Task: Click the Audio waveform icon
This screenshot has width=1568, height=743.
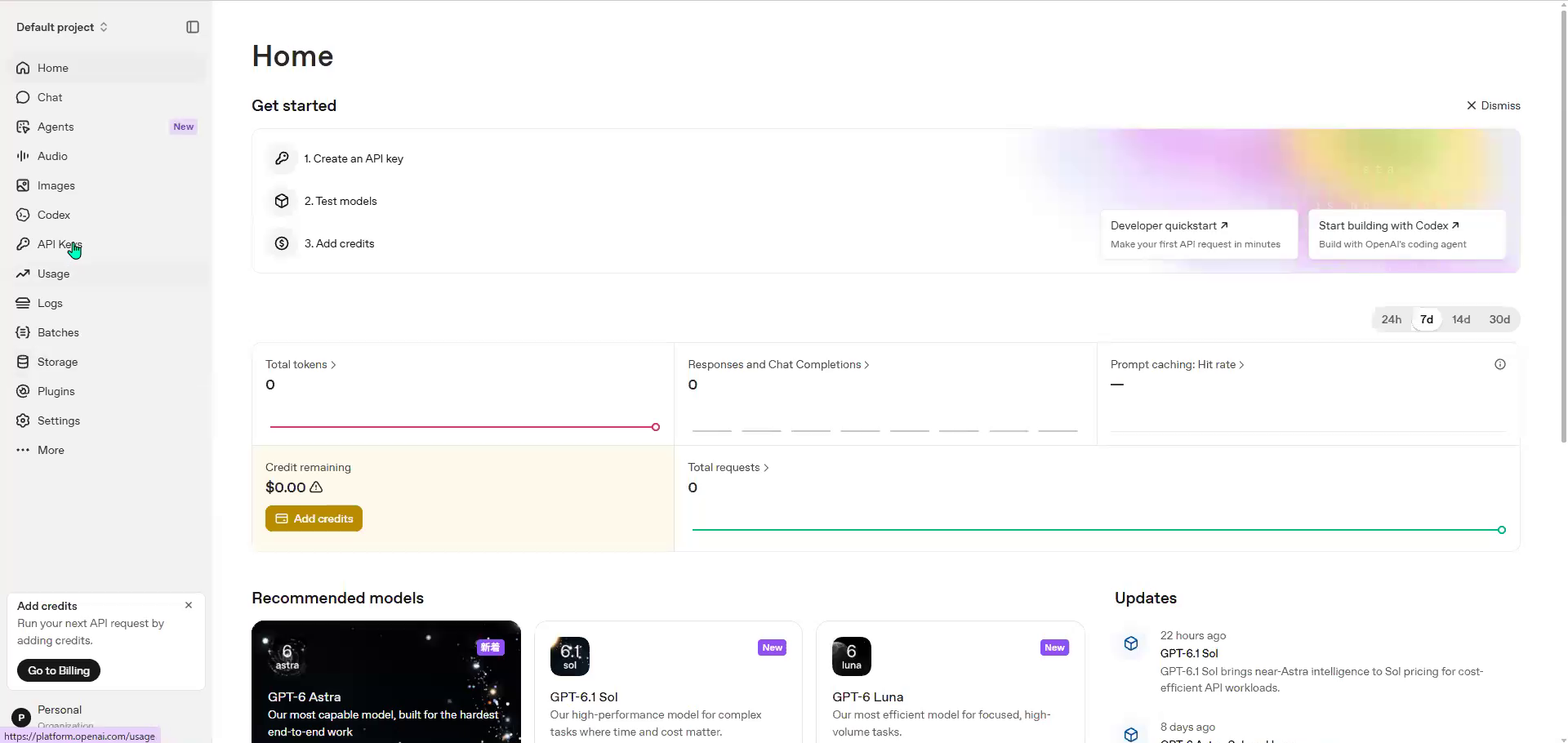Action: tap(23, 156)
